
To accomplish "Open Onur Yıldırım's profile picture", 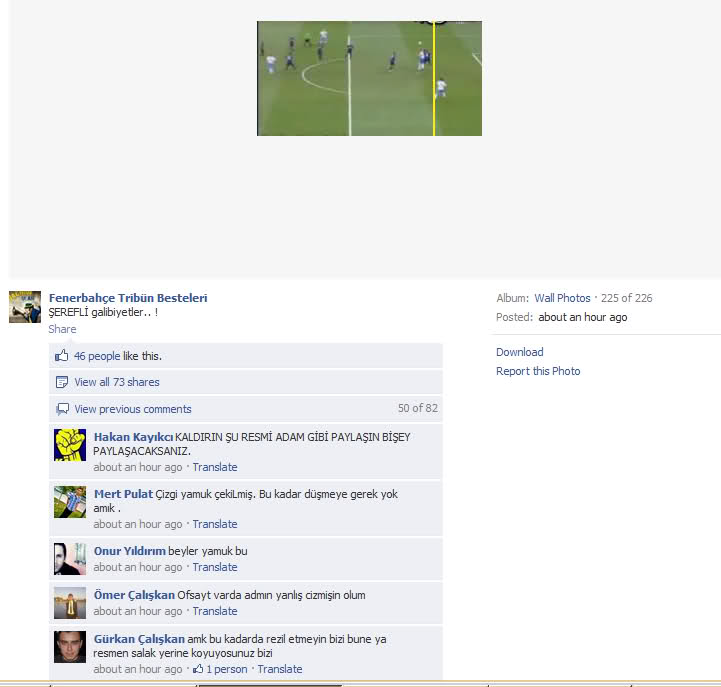I will [x=70, y=559].
